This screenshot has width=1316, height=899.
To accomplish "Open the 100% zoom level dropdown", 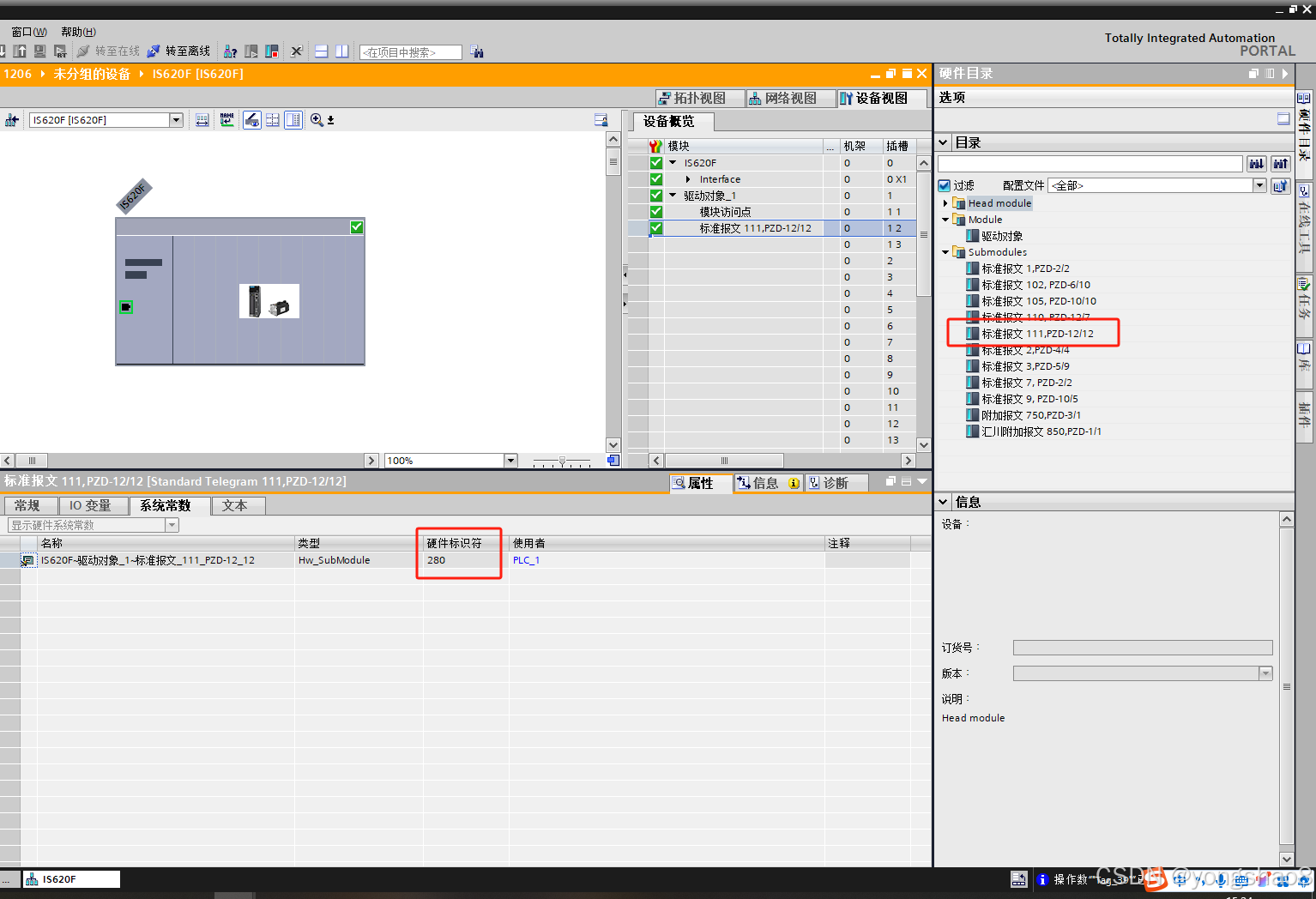I will pos(510,461).
